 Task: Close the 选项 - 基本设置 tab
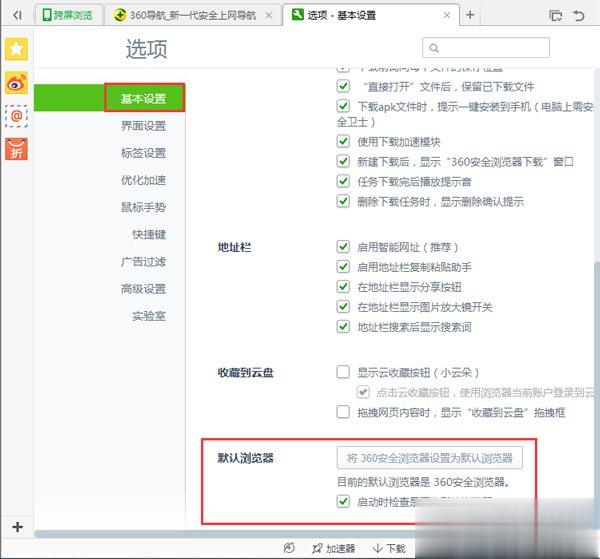(x=447, y=15)
